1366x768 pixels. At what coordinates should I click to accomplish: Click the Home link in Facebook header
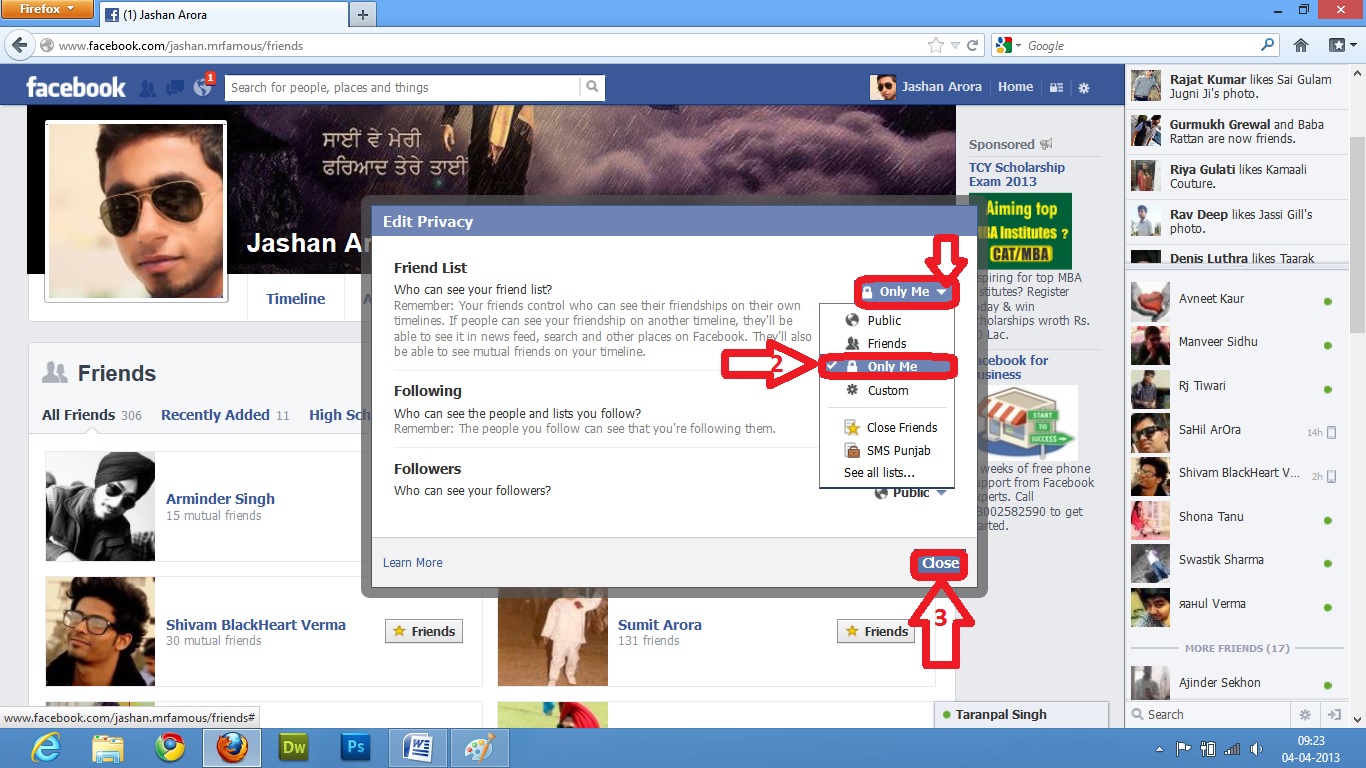coord(1015,87)
